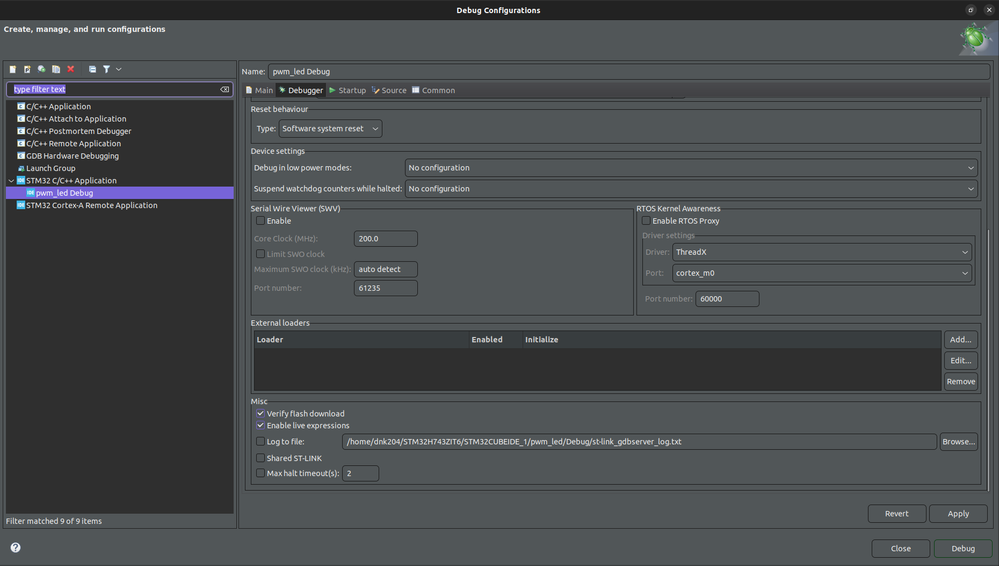999x566 pixels.
Task: Open the Debug in low power modes dropdown
Action: [x=690, y=168]
